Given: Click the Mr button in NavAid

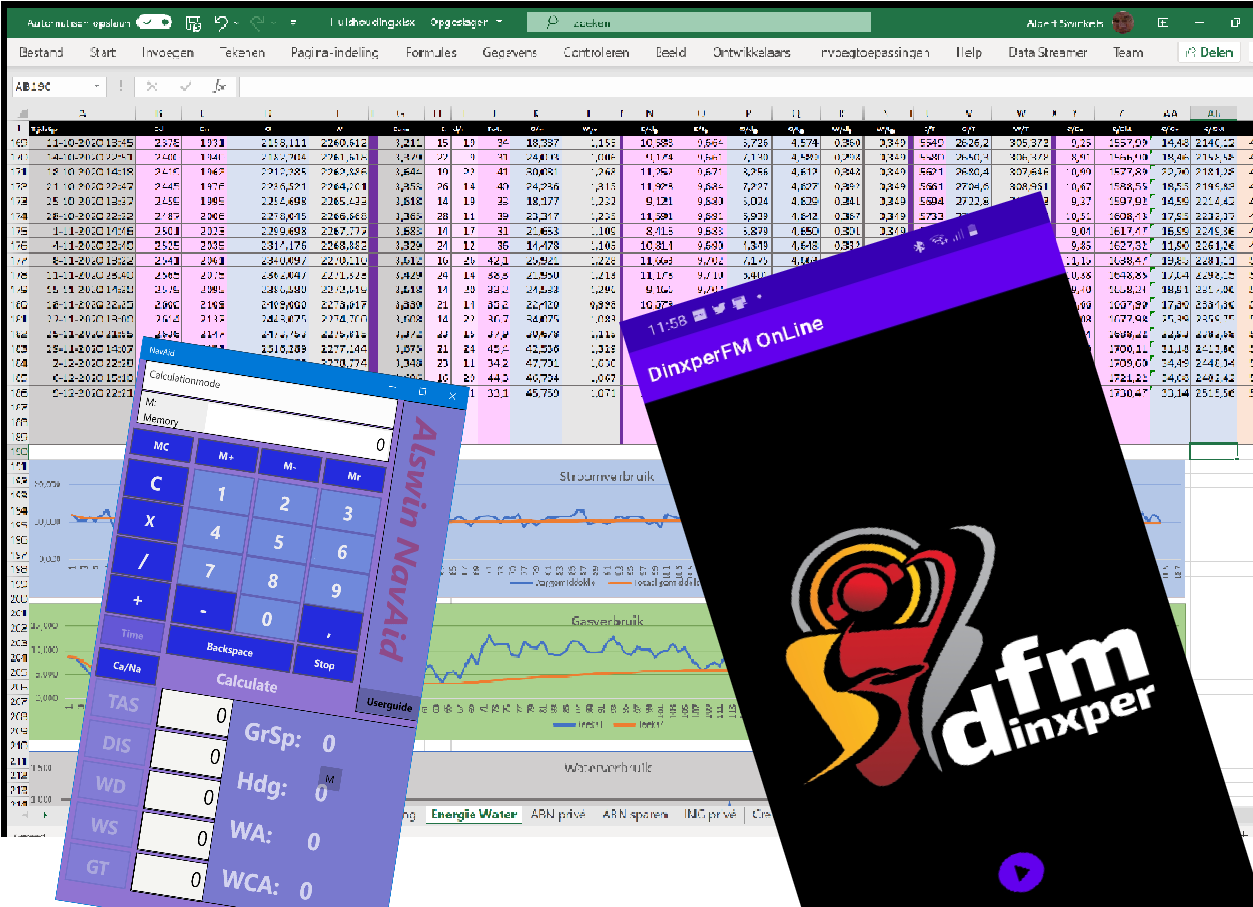Looking at the screenshot, I should [x=353, y=475].
